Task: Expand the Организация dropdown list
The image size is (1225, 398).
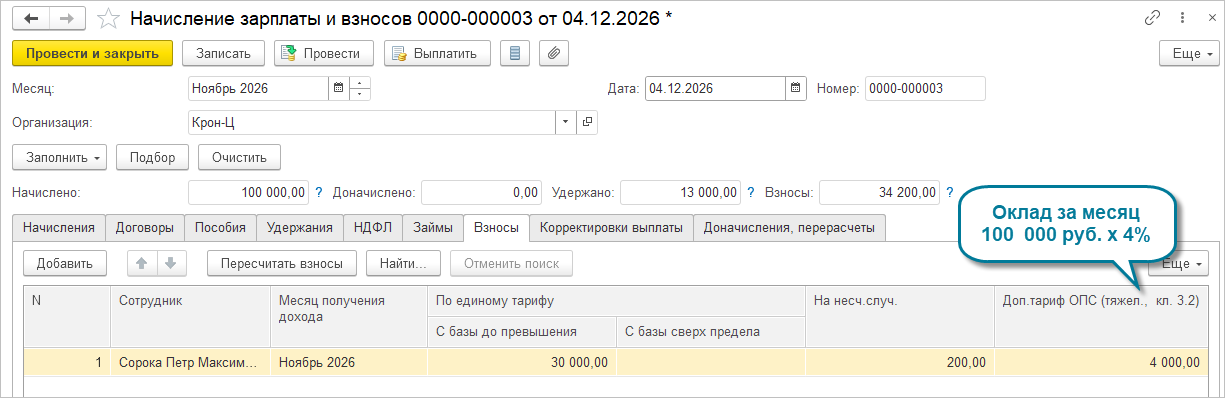Action: coord(565,122)
